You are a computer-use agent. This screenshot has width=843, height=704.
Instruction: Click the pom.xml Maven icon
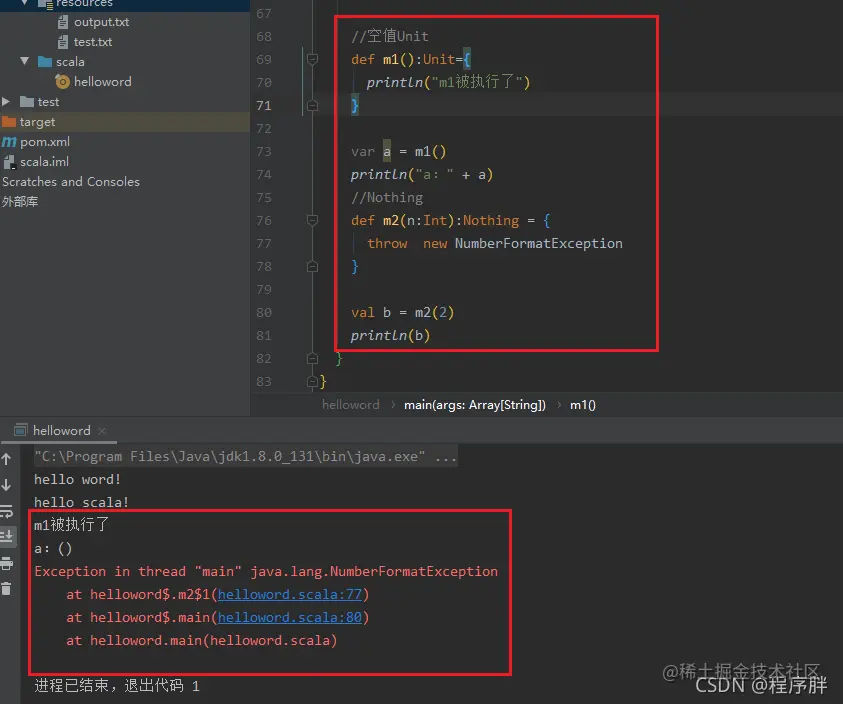(9, 142)
